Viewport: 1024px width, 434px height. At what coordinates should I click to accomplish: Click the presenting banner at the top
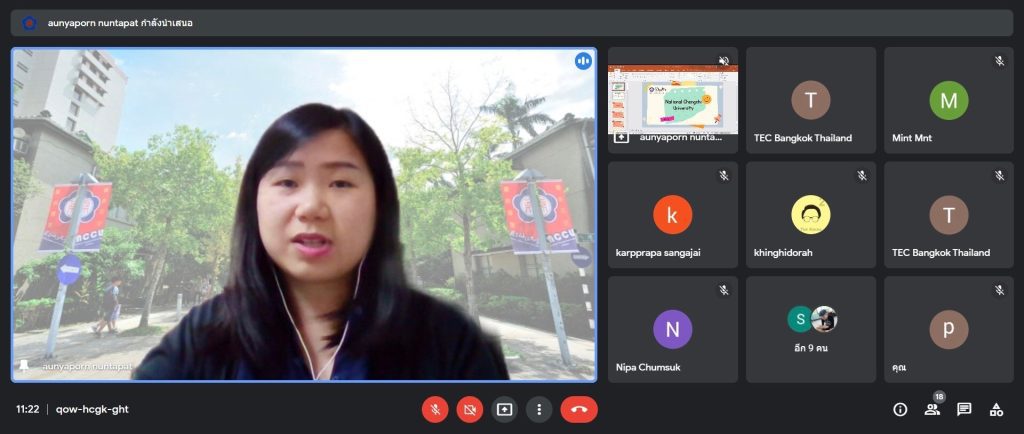click(x=120, y=22)
